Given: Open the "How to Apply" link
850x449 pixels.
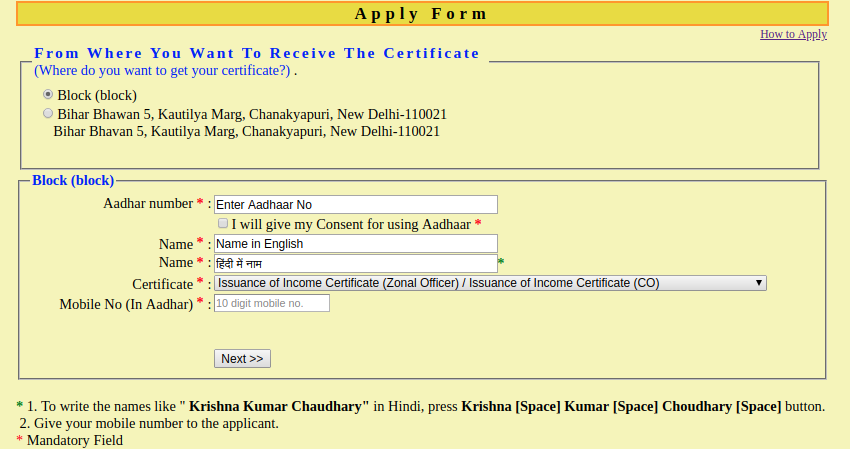Looking at the screenshot, I should point(793,34).
